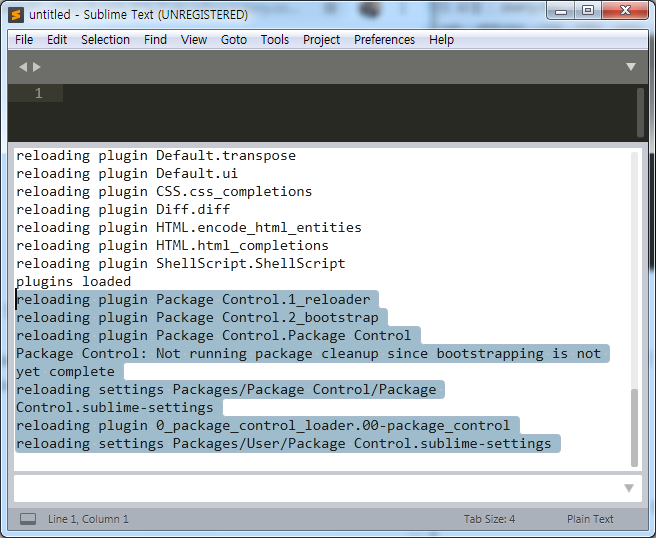Click the editor vertical scrollbar
The image size is (656, 538).
tap(640, 112)
